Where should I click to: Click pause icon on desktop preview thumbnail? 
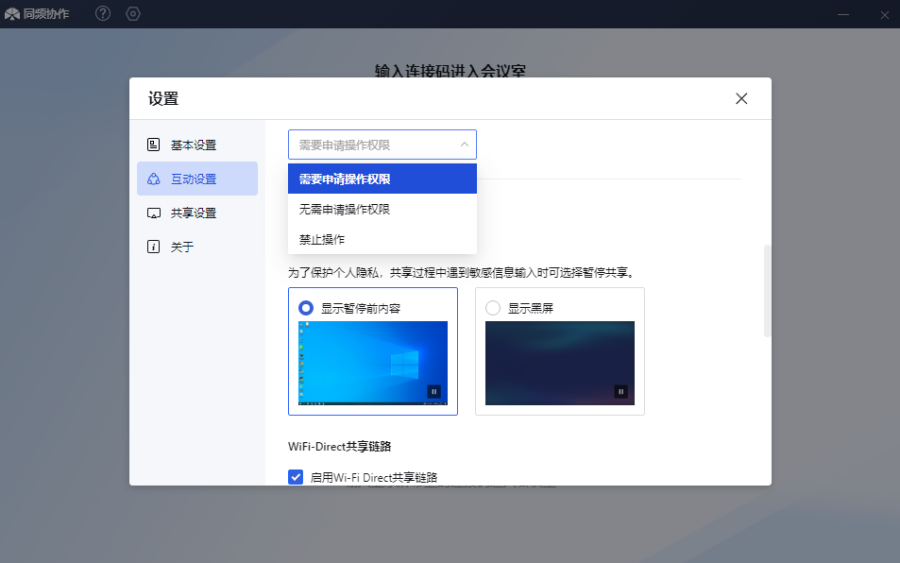tap(434, 392)
